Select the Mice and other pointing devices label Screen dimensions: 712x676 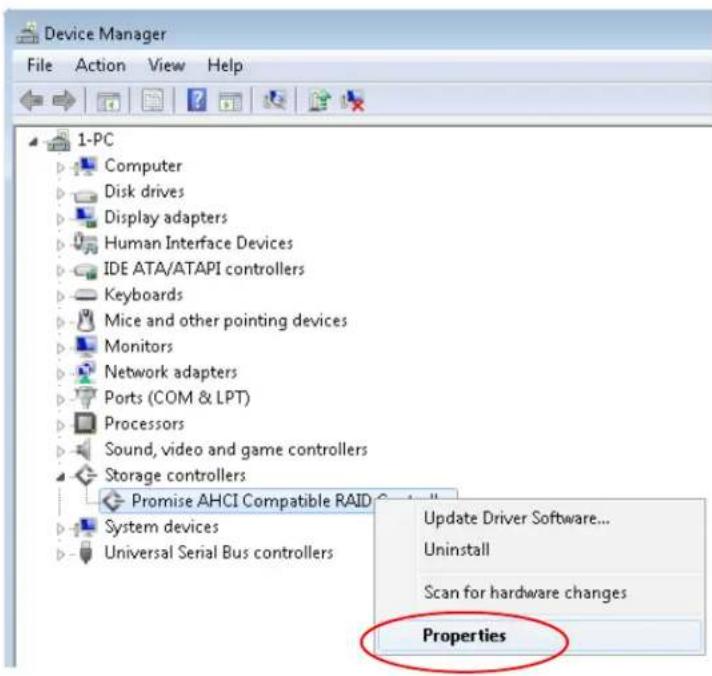pyautogui.click(x=226, y=321)
